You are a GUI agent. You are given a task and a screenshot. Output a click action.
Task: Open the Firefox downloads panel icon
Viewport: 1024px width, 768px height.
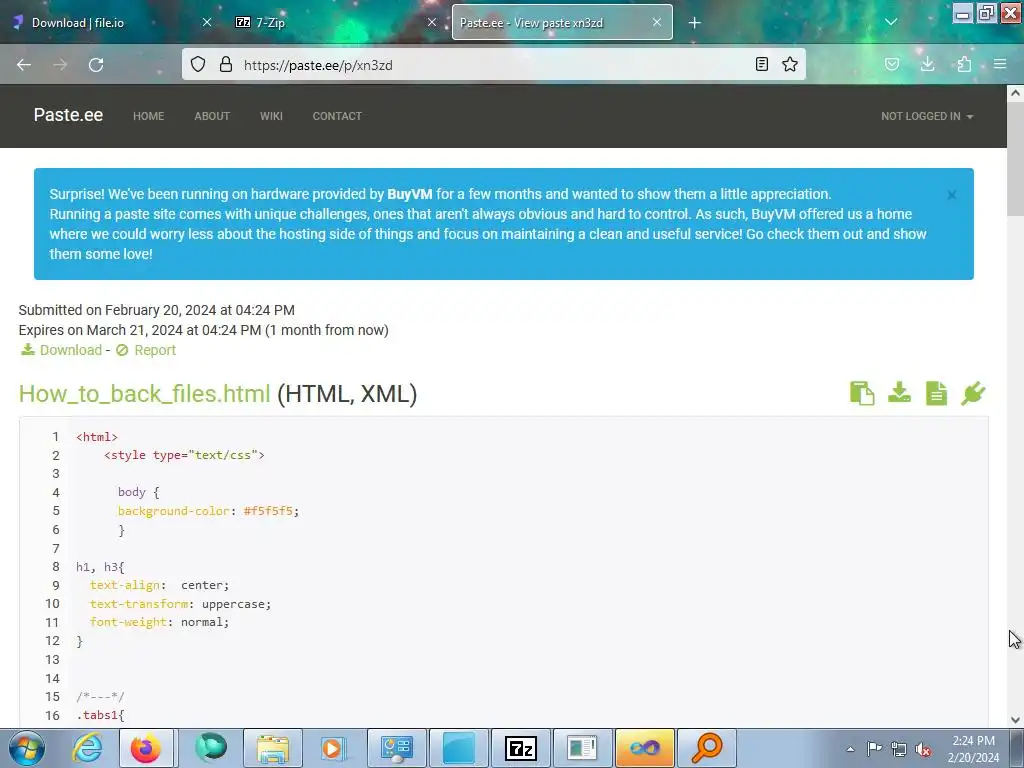[927, 64]
